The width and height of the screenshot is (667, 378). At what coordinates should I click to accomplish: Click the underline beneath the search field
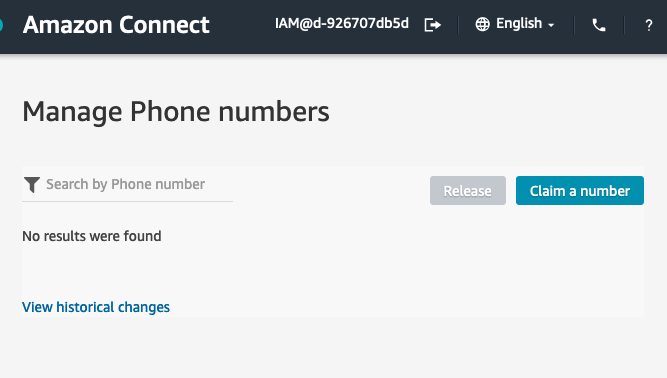127,201
